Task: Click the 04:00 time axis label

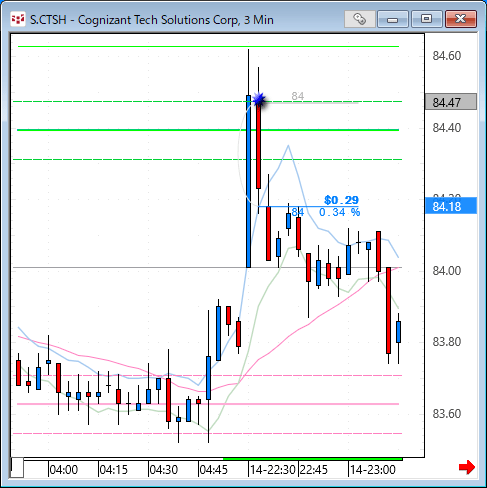Action: (64, 470)
